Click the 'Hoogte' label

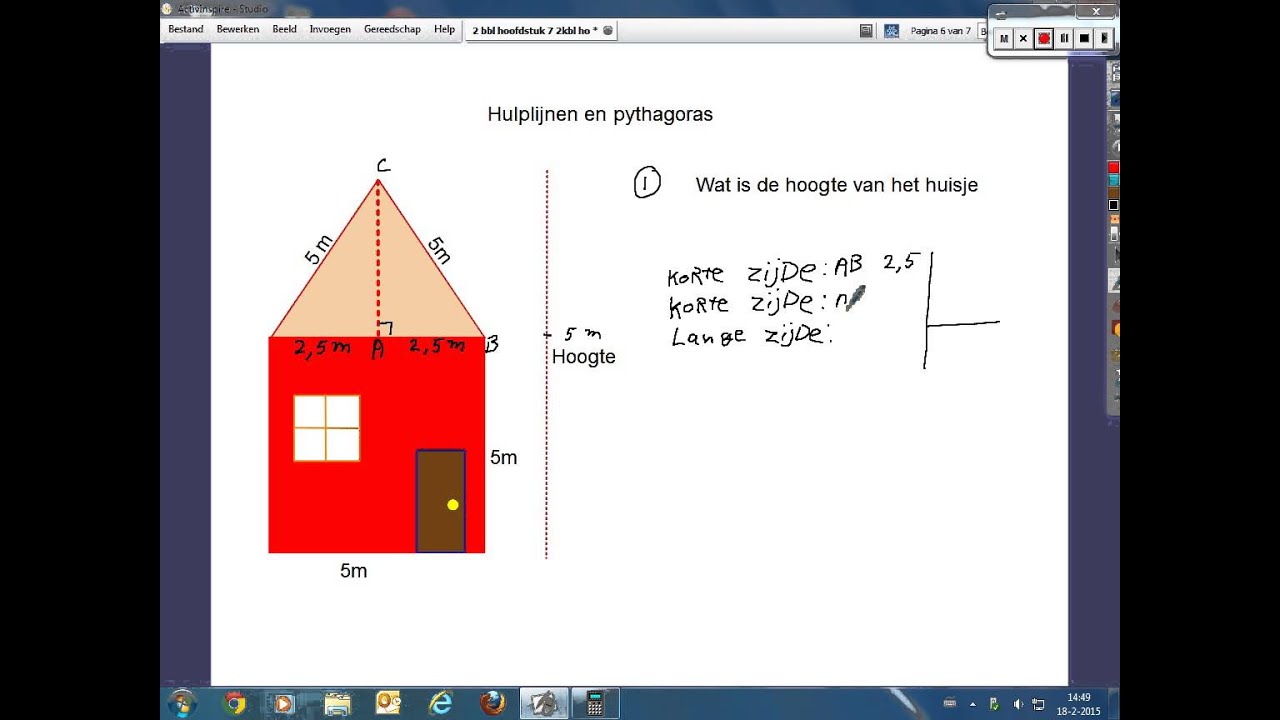pyautogui.click(x=584, y=357)
